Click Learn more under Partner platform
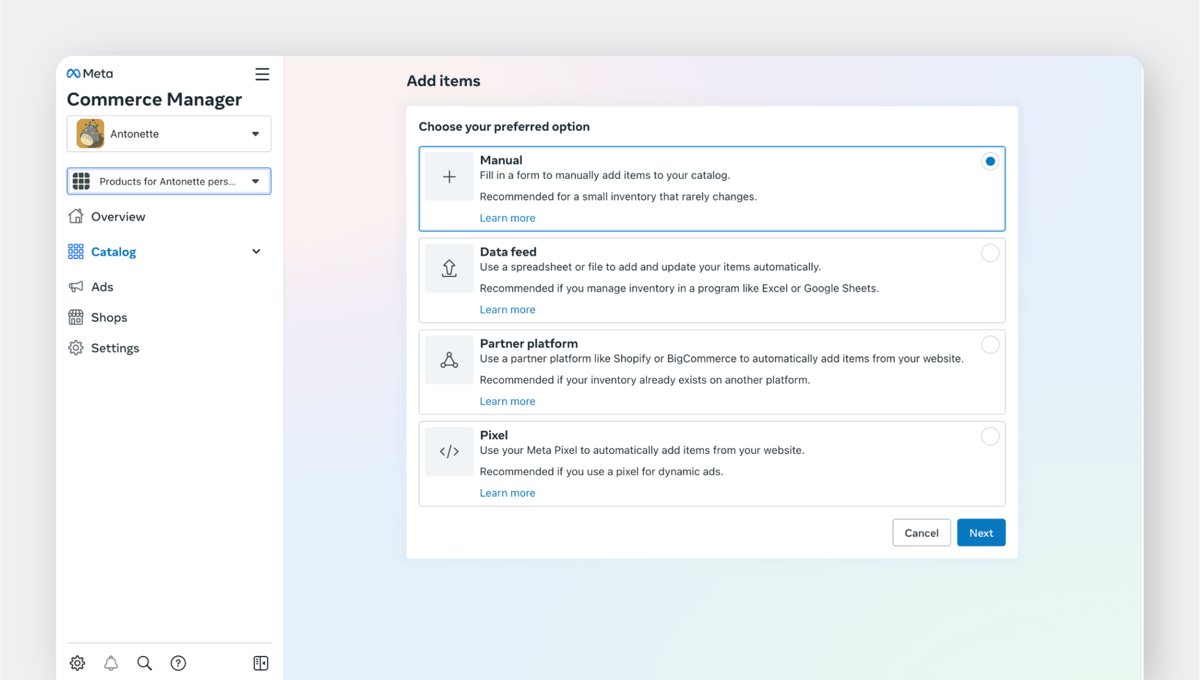The height and width of the screenshot is (680, 1200). pyautogui.click(x=507, y=400)
